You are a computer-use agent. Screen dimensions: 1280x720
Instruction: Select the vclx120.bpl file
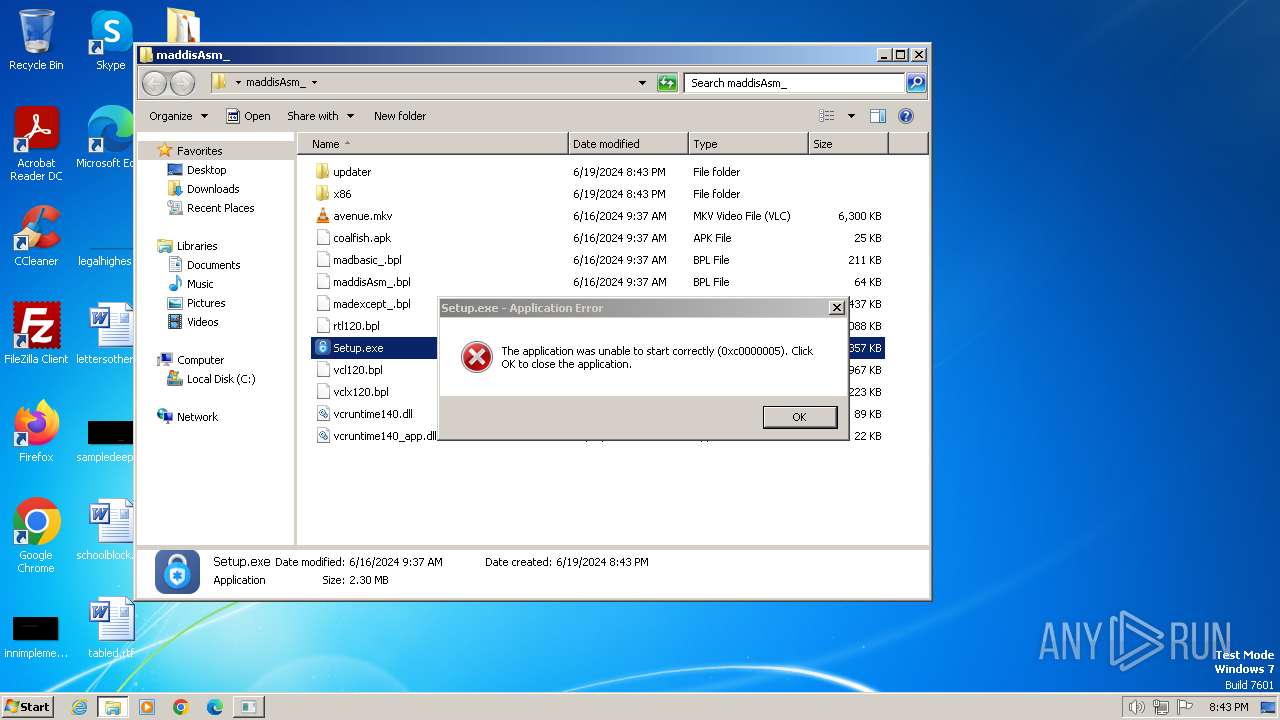tap(361, 392)
